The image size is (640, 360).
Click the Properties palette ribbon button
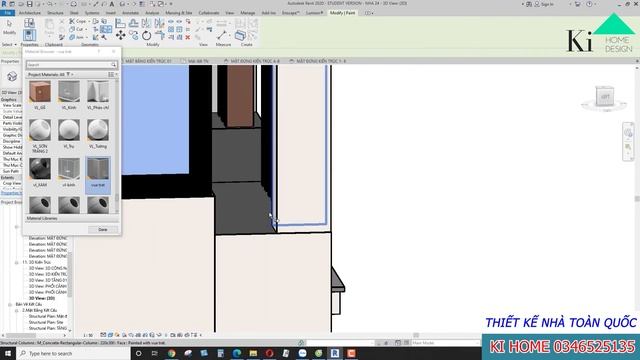(x=29, y=35)
